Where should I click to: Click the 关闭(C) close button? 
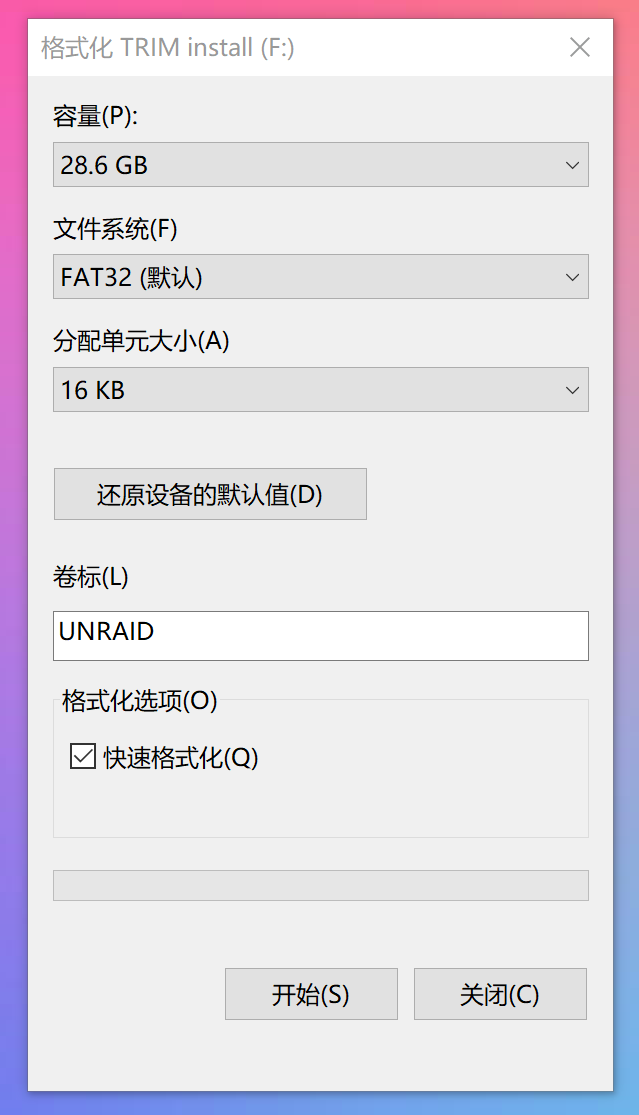(500, 994)
